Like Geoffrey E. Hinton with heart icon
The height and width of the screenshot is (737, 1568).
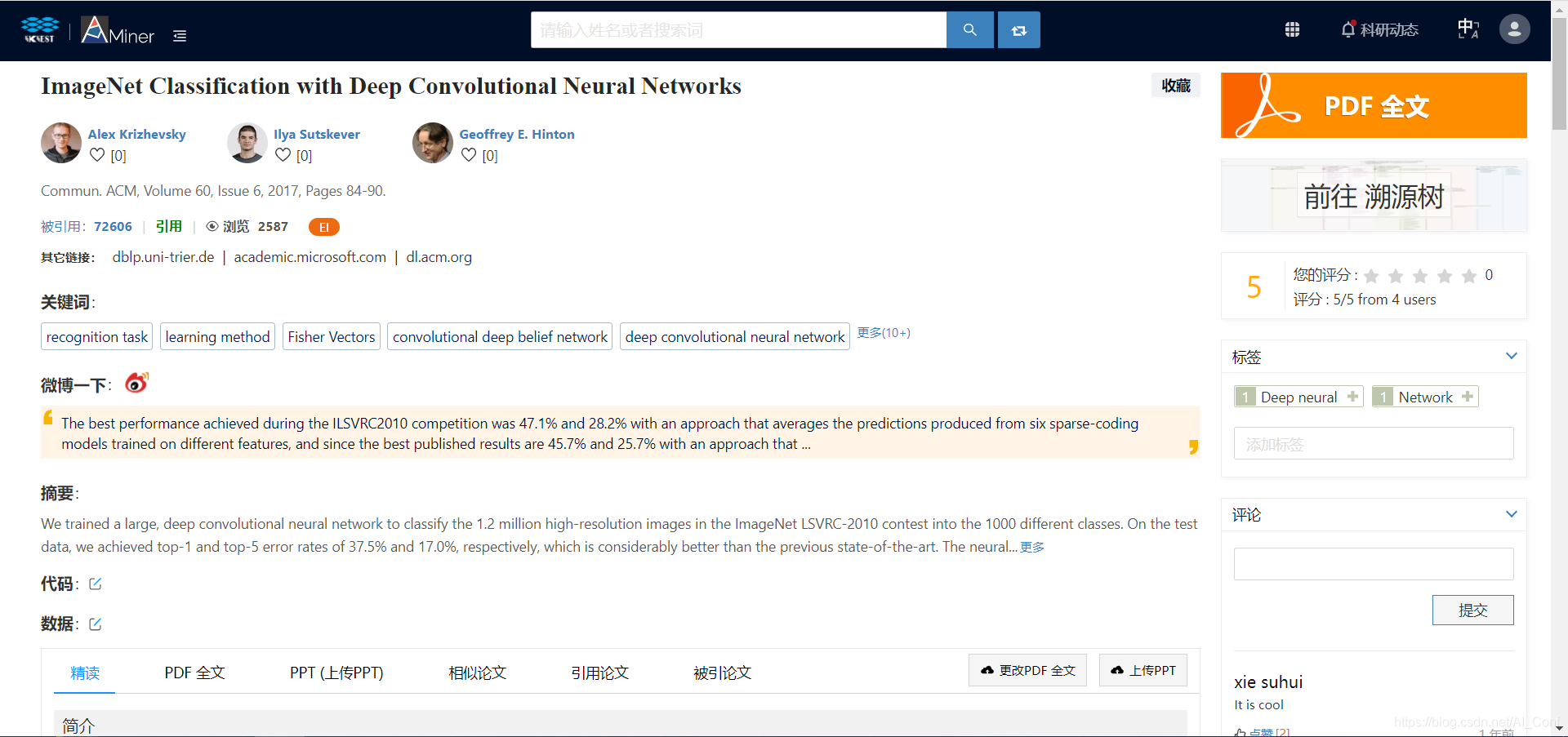pos(469,154)
